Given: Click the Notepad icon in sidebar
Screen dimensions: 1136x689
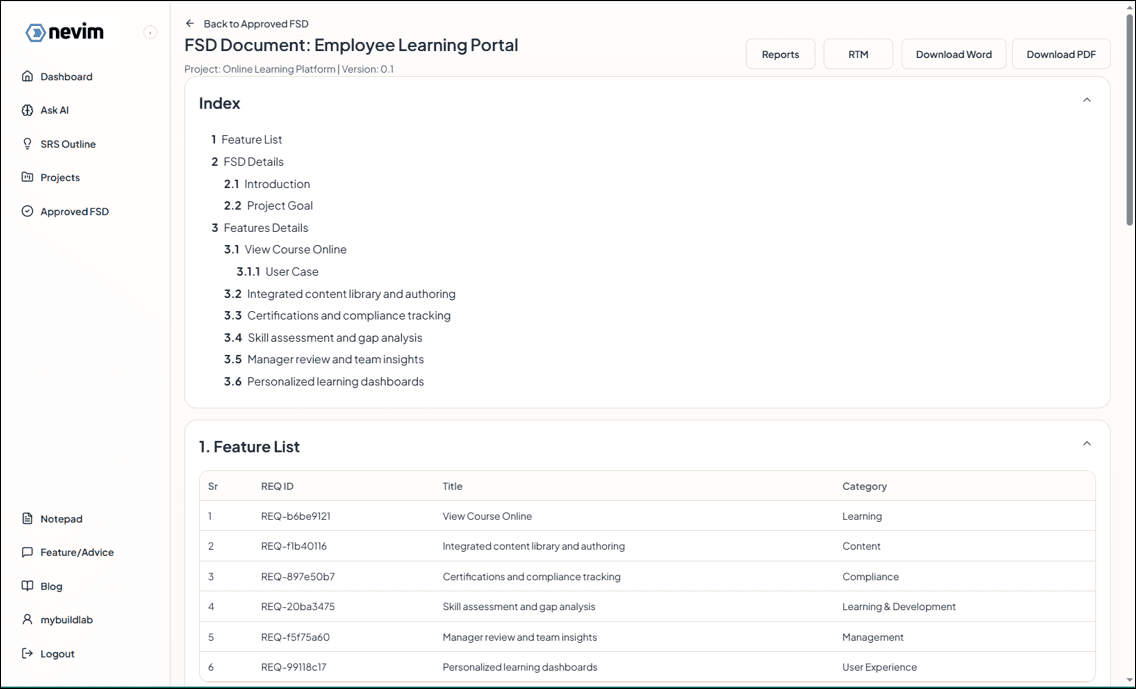Looking at the screenshot, I should coord(28,519).
